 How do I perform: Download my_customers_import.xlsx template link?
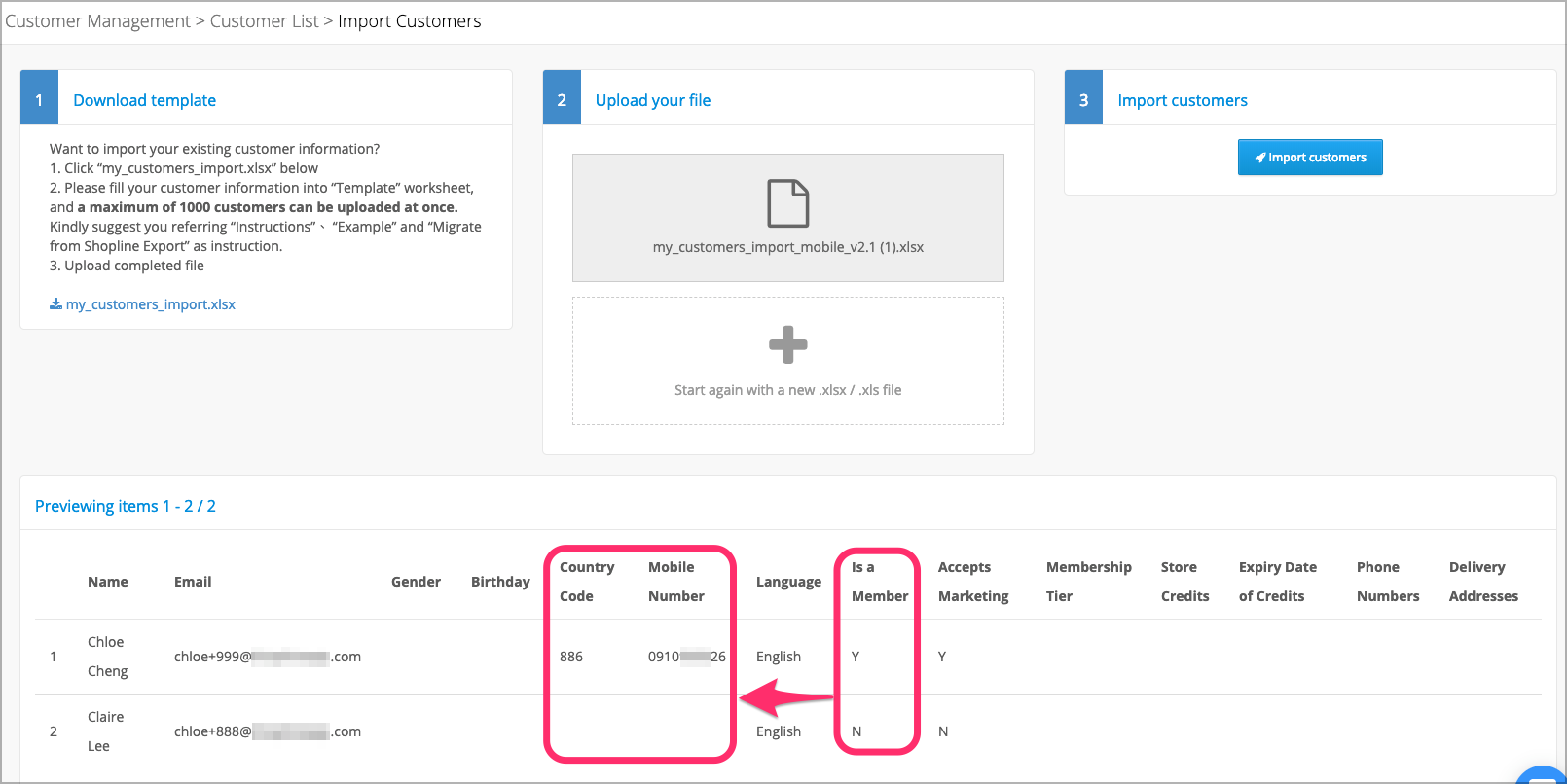[x=151, y=304]
